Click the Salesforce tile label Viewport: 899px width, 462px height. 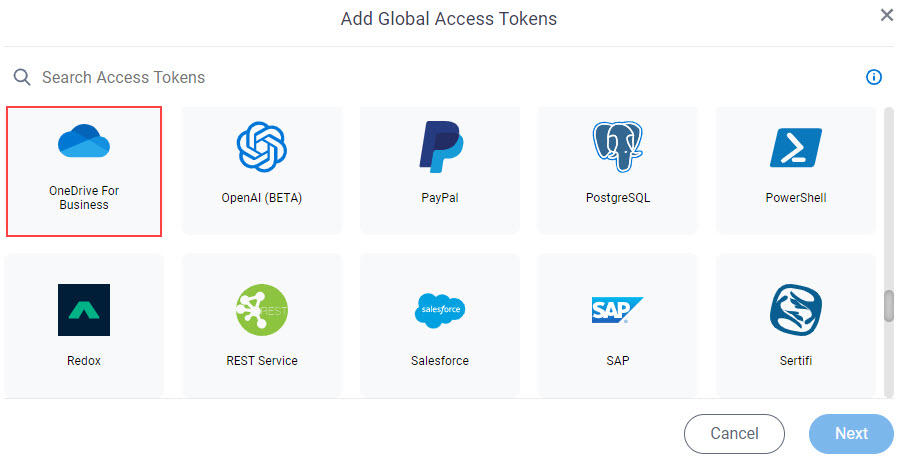pos(440,361)
